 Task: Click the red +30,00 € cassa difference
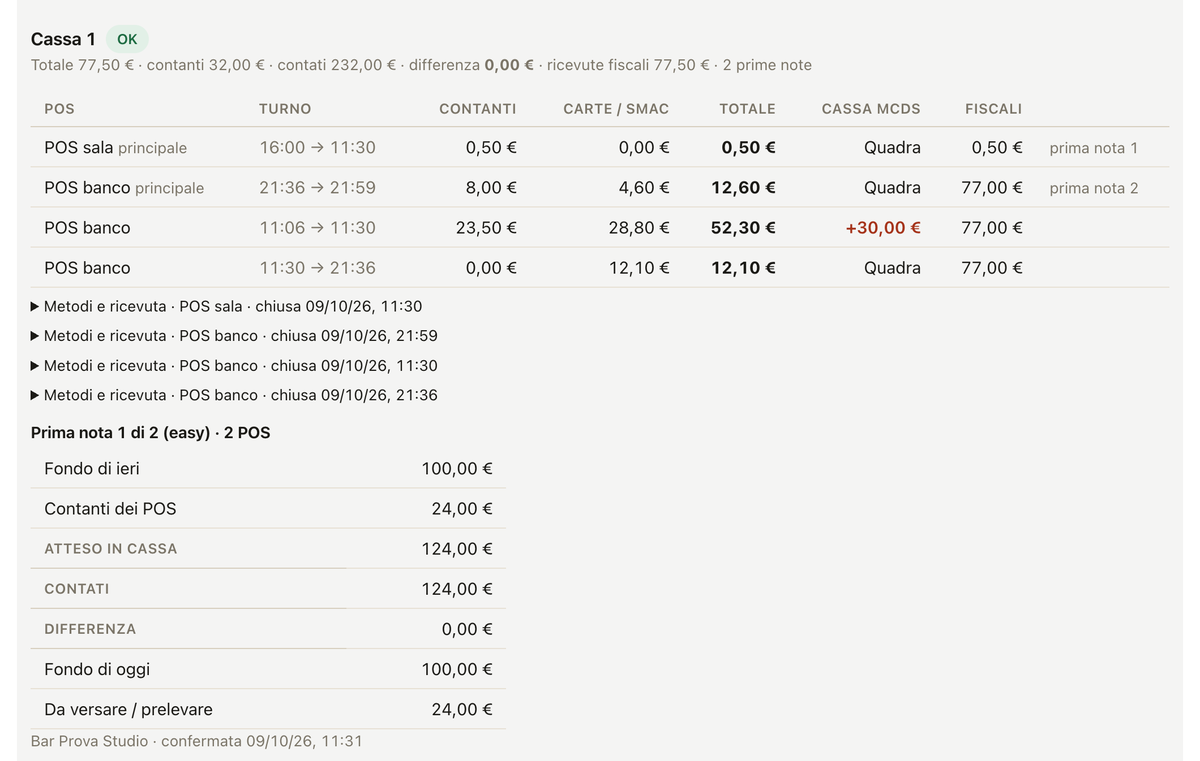[x=883, y=228]
